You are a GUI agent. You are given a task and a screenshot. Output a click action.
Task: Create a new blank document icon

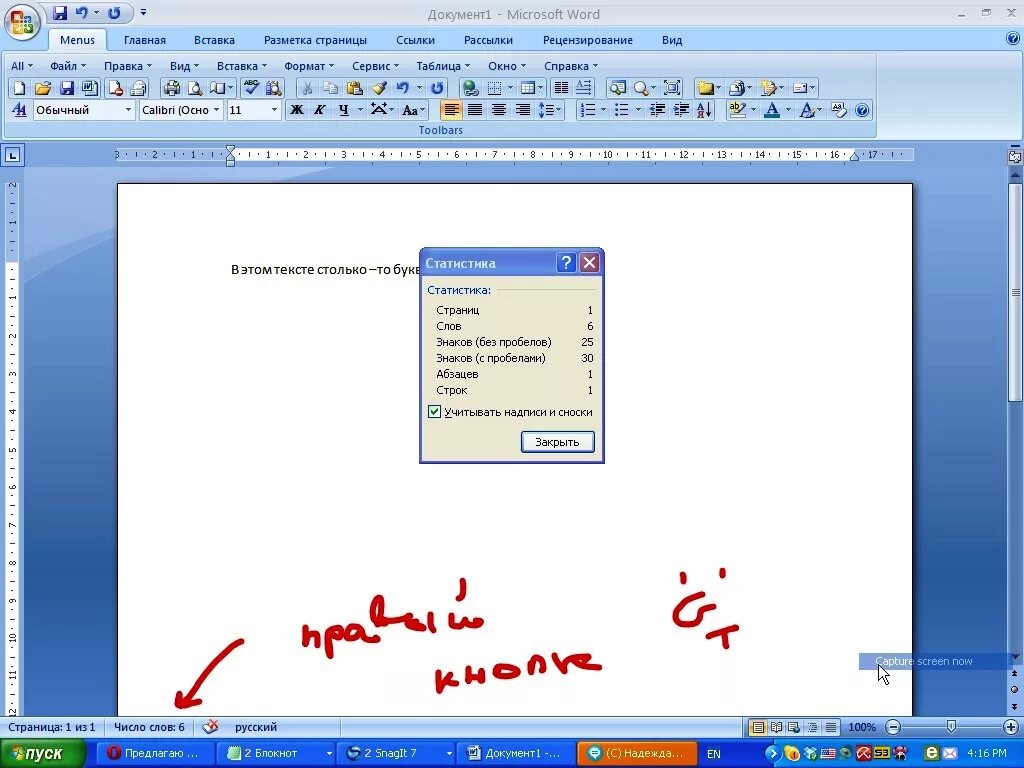pos(19,88)
